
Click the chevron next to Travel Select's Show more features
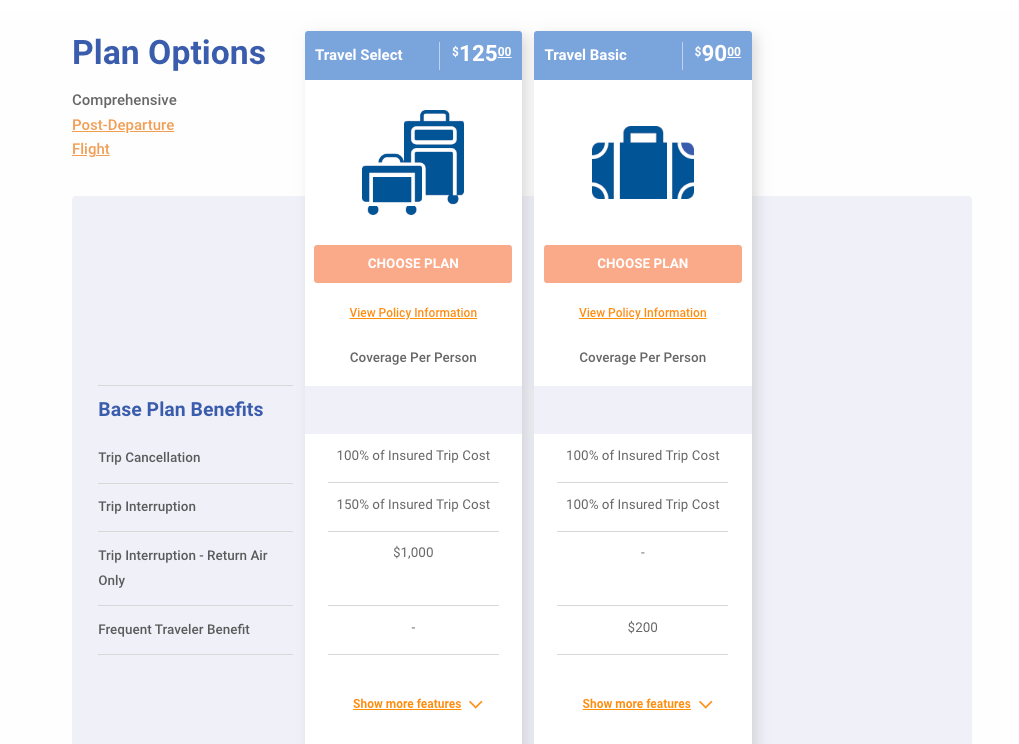coord(475,704)
